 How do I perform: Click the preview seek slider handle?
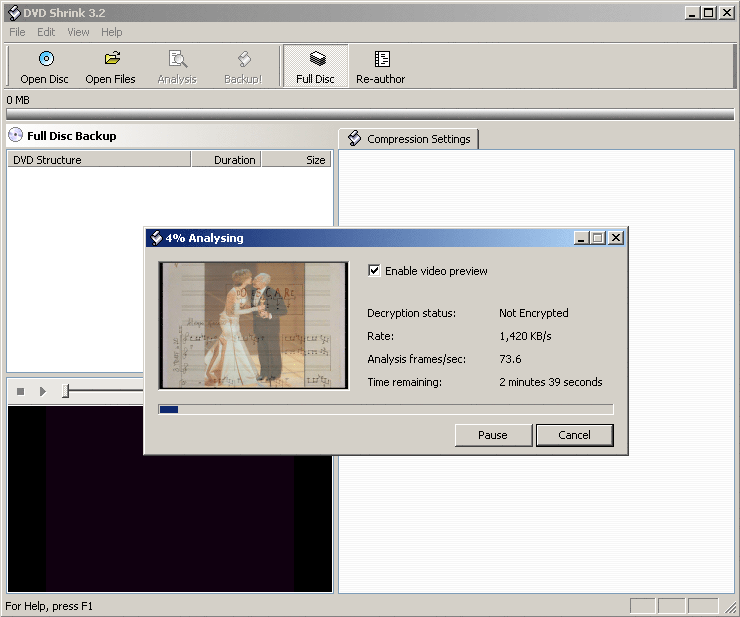click(66, 391)
